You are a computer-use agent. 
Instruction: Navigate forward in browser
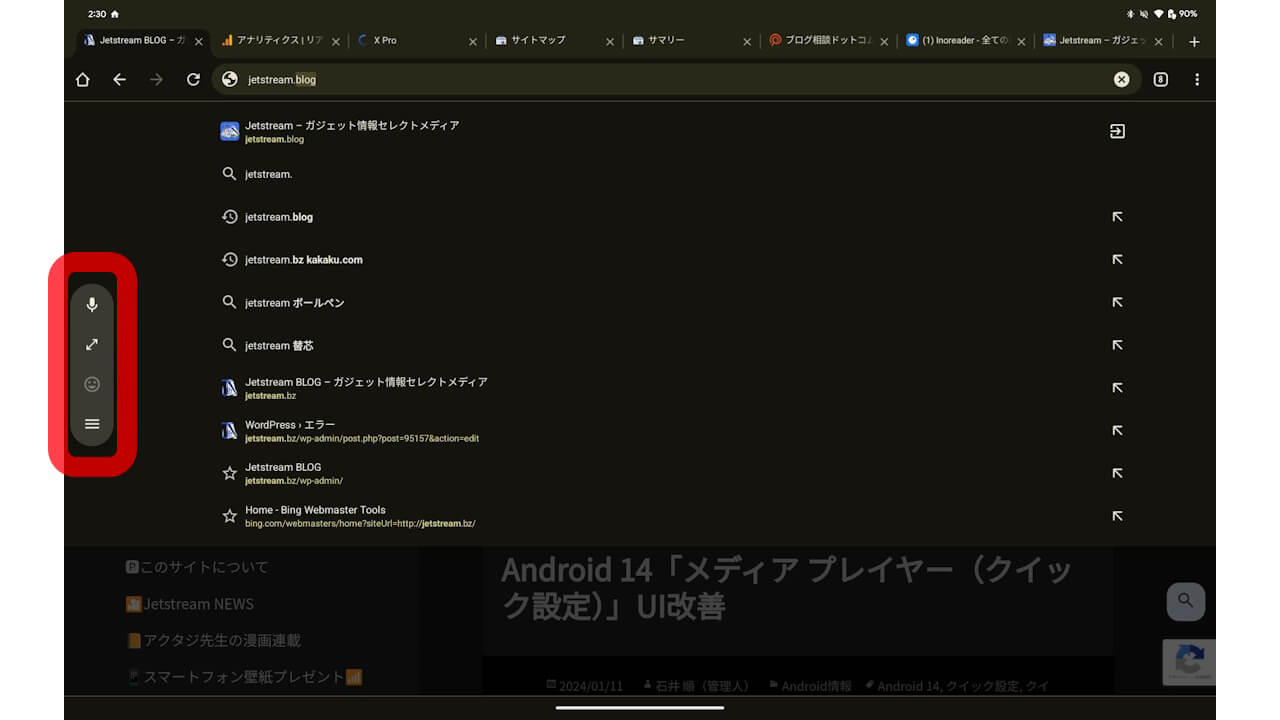pyautogui.click(x=156, y=79)
